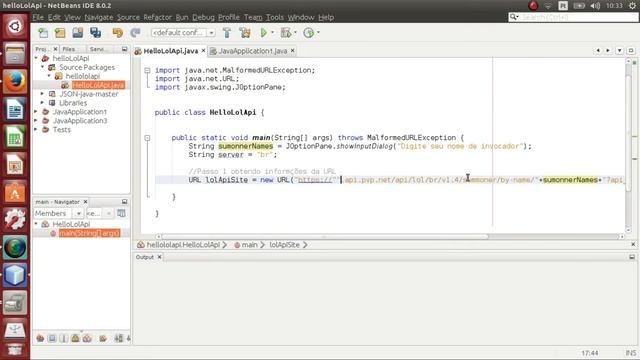The image size is (640, 360).
Task: Click the editor horizontal scrollbar
Action: point(324,236)
